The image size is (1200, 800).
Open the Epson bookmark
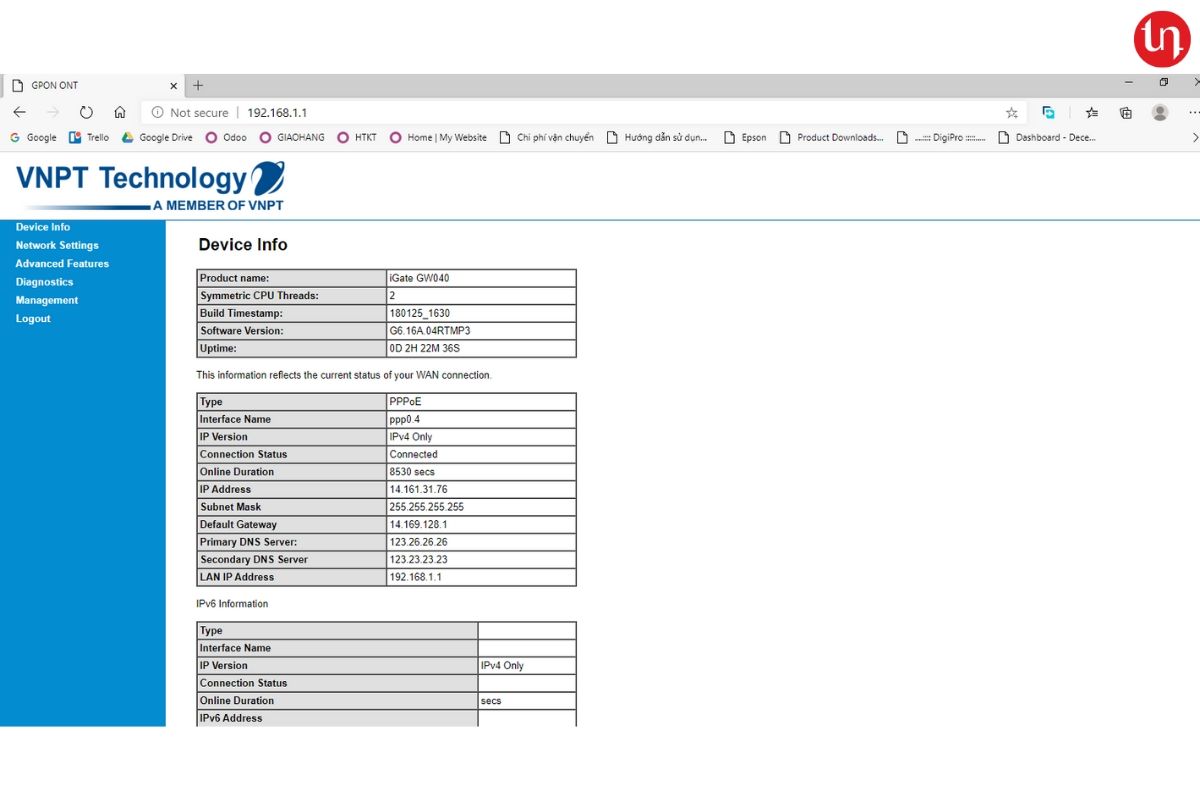(x=745, y=138)
